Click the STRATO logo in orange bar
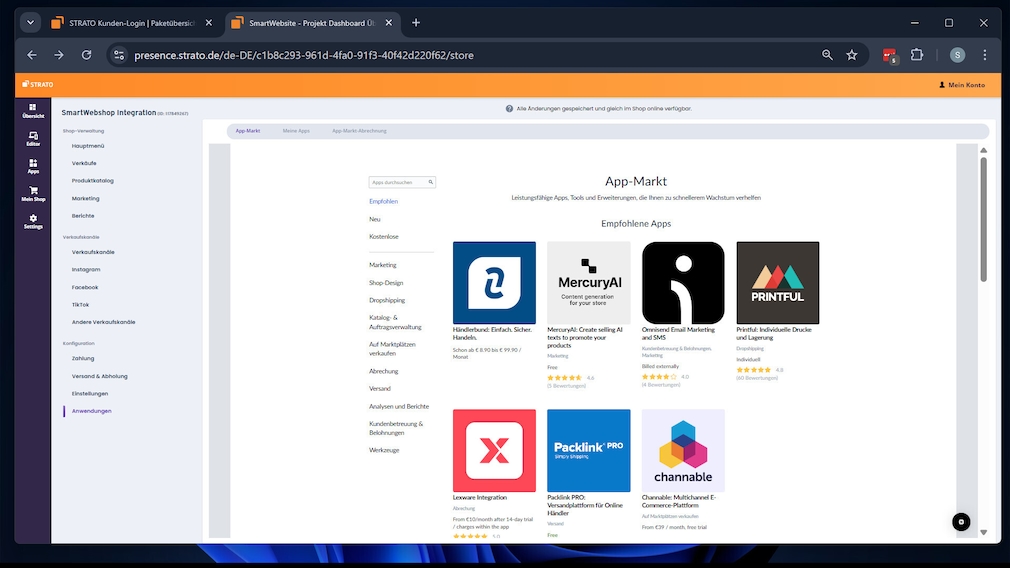 38,84
